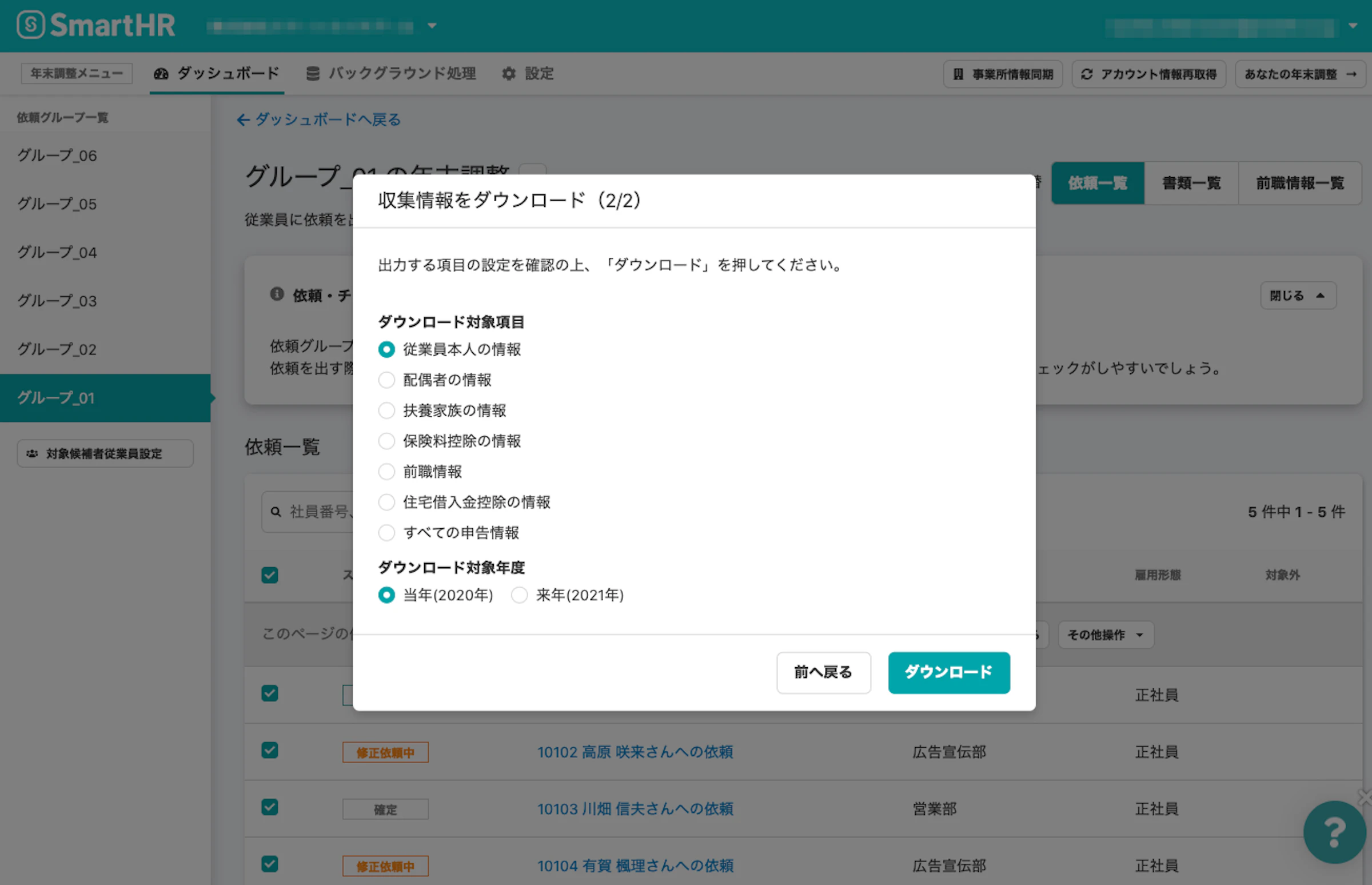Trigger アカウント情報再取得 refresh icon
Screen dimensions: 1372x885
click(x=1087, y=74)
